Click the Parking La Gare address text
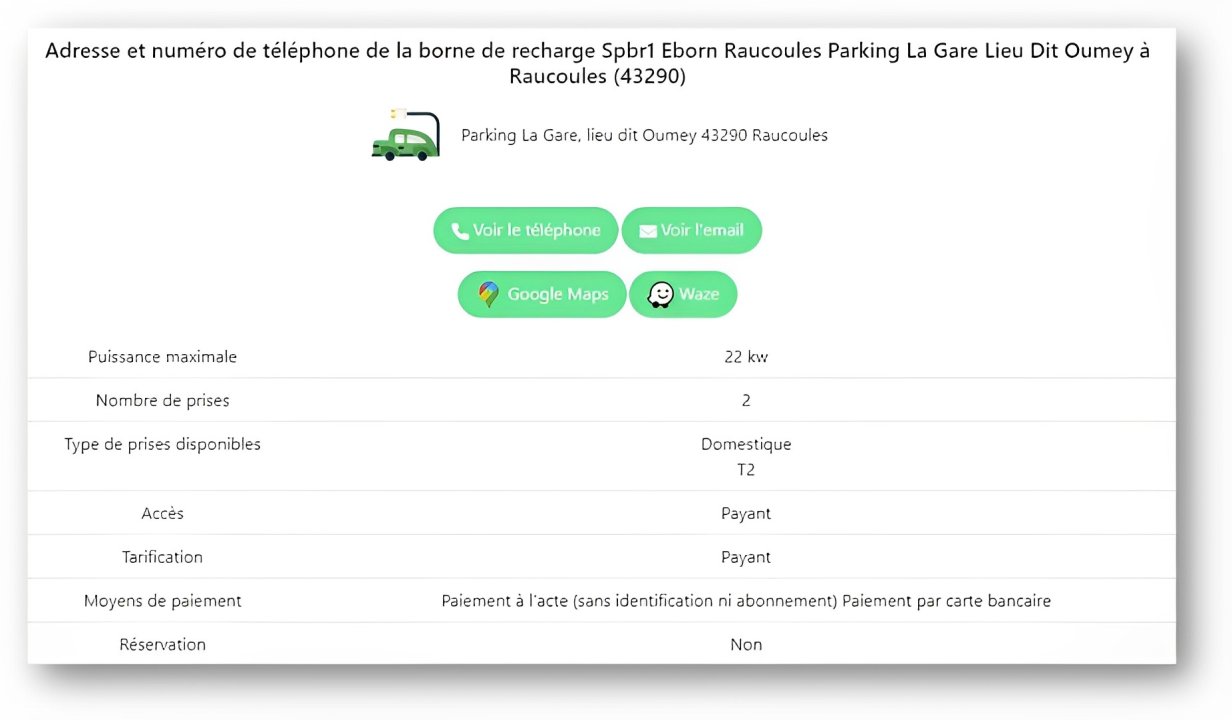Image resolution: width=1232 pixels, height=720 pixels. pyautogui.click(x=644, y=135)
